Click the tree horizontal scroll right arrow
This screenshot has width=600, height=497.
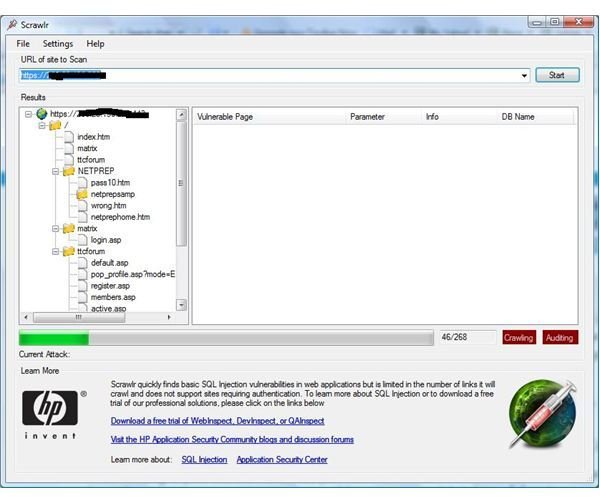[x=169, y=317]
